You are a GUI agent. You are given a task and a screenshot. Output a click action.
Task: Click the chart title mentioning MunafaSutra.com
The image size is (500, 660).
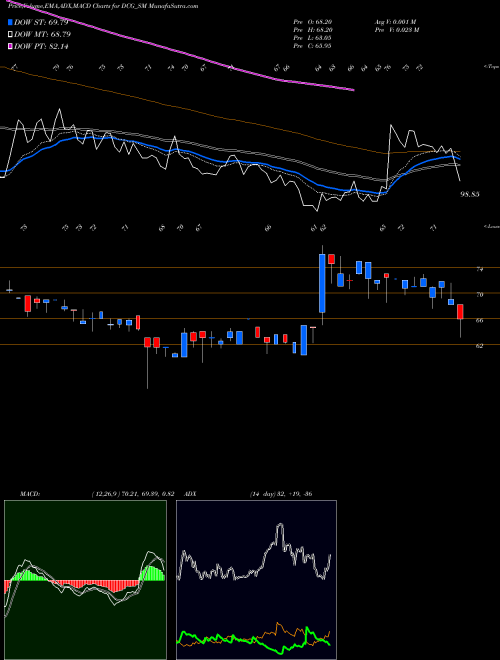click(103, 6)
